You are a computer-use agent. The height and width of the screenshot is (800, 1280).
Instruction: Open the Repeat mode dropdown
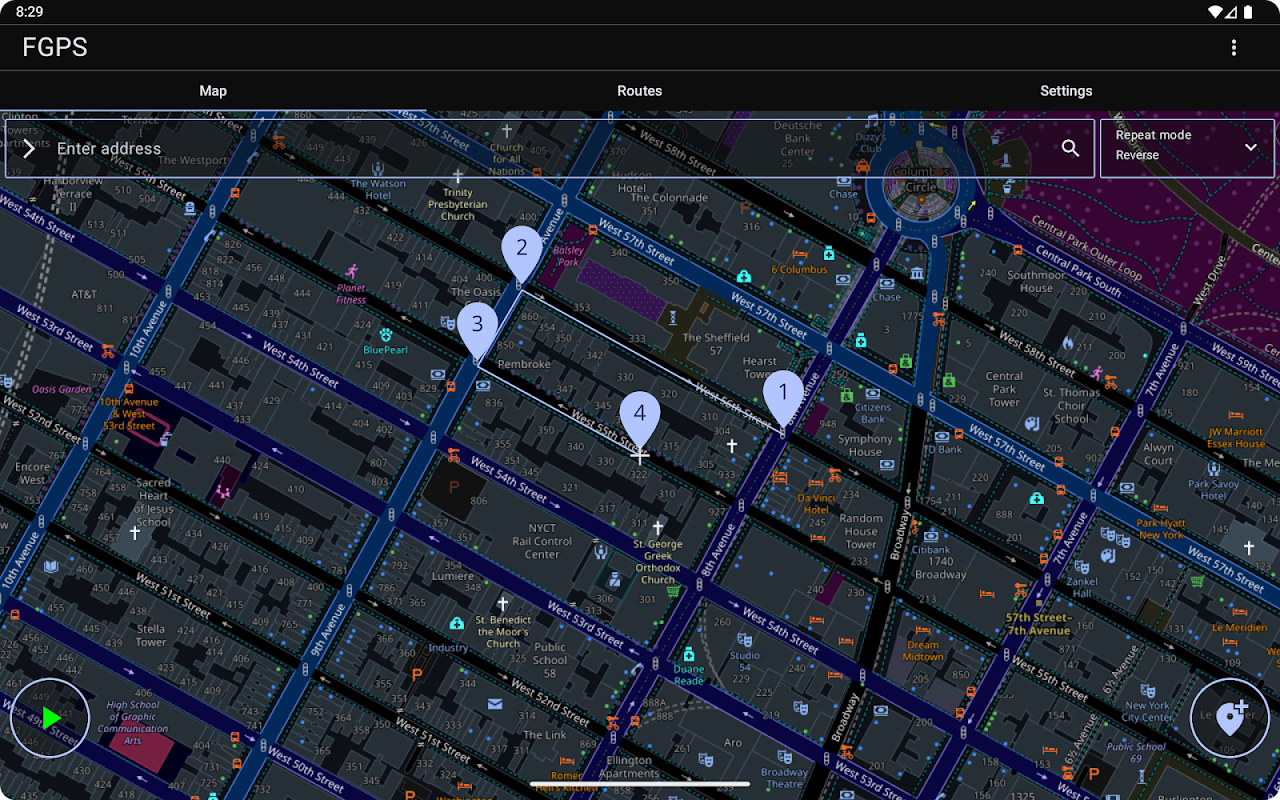pos(1187,148)
